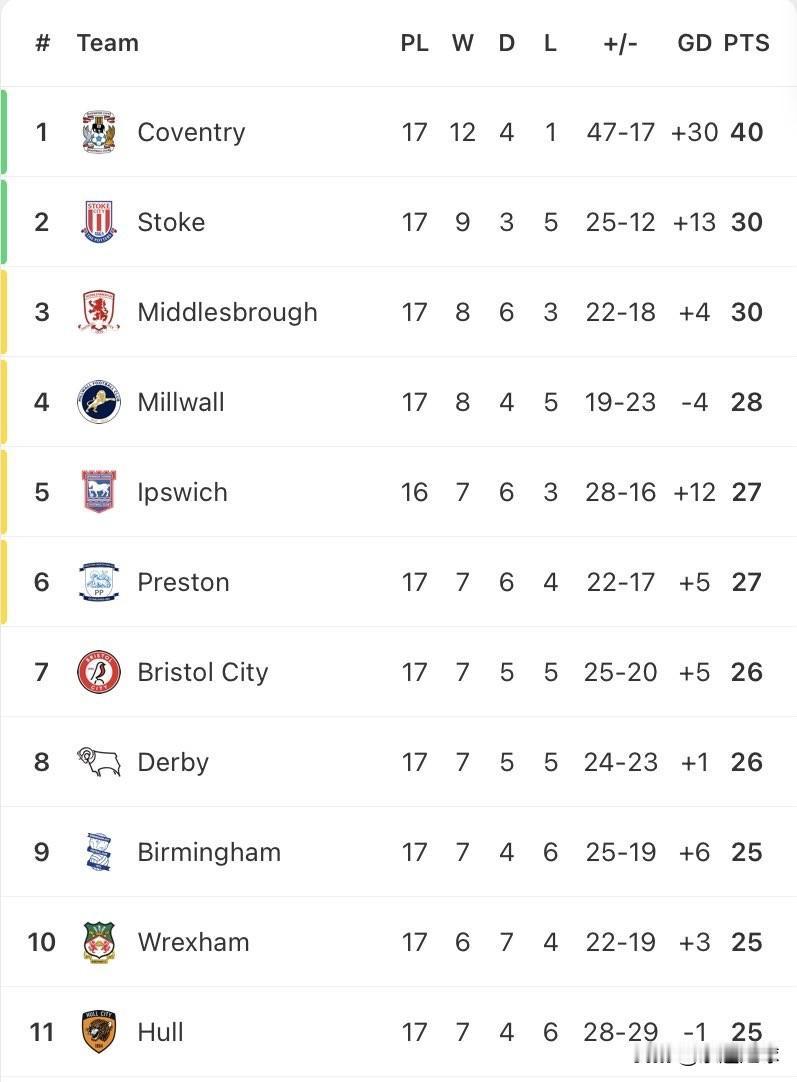Image resolution: width=797 pixels, height=1082 pixels.
Task: Tap the Bristol City red badge
Action: (x=99, y=672)
